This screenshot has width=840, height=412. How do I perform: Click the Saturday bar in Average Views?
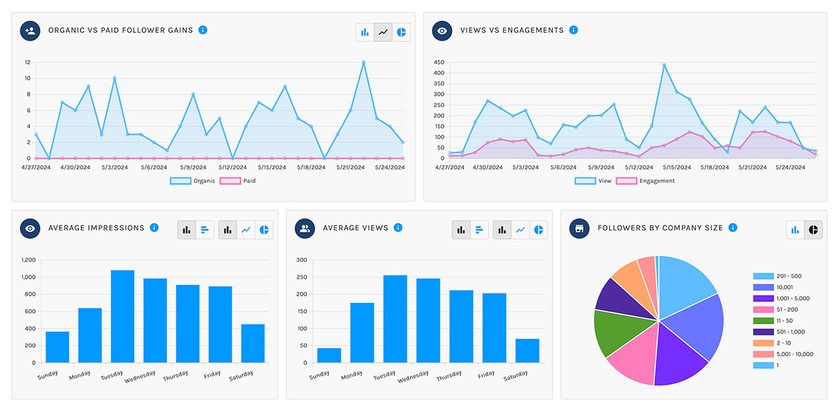click(527, 350)
